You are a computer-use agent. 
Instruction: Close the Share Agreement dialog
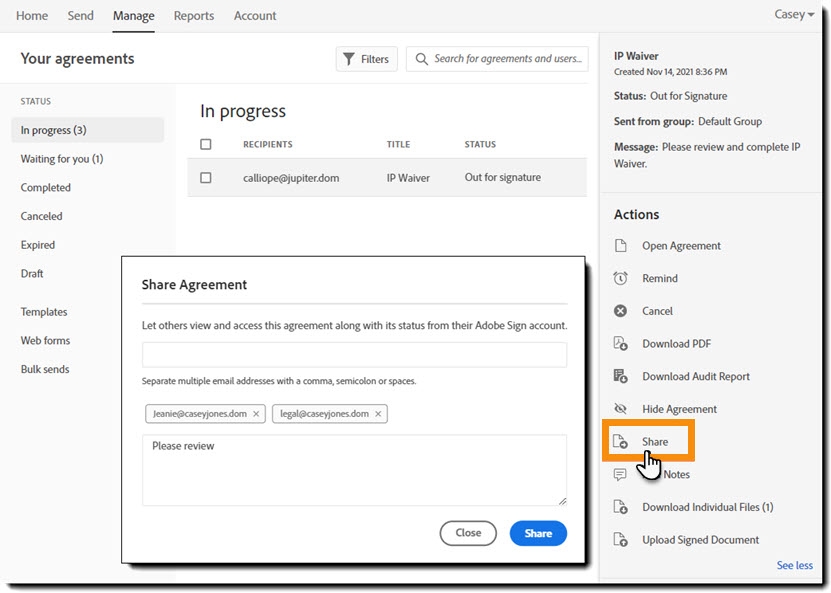[x=468, y=533]
